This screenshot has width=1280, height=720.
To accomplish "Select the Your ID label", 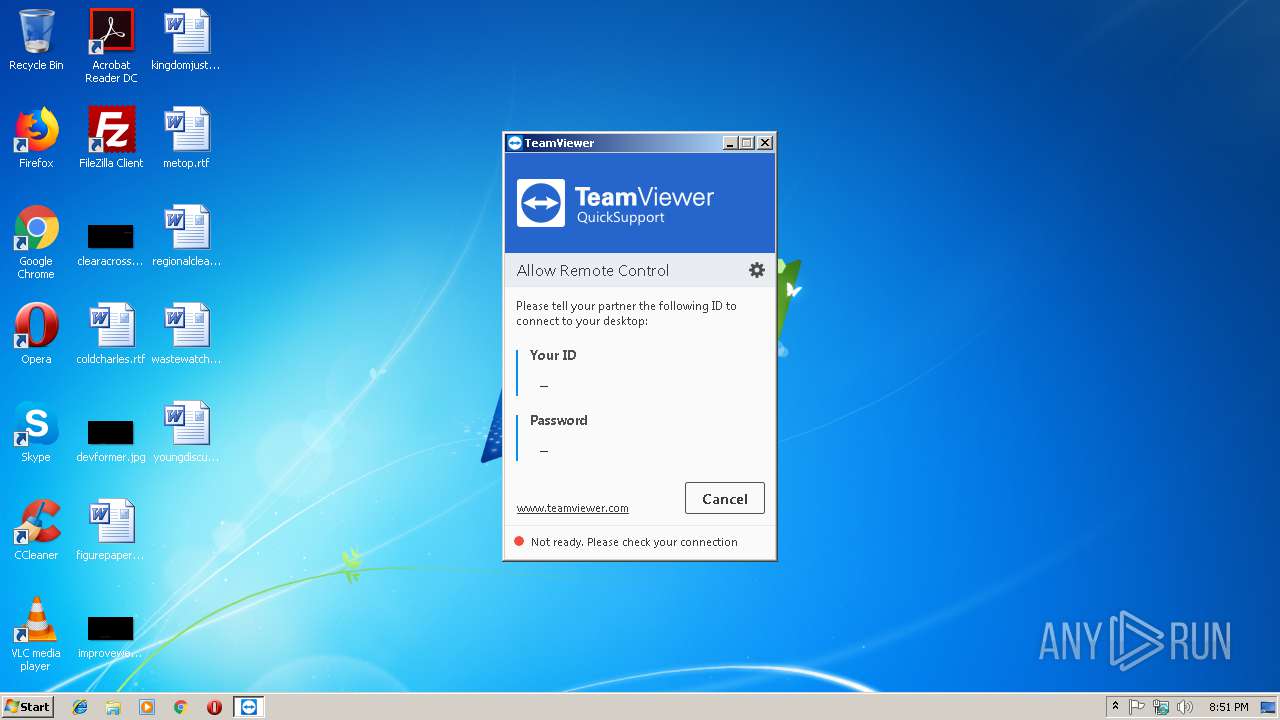I will click(x=553, y=355).
